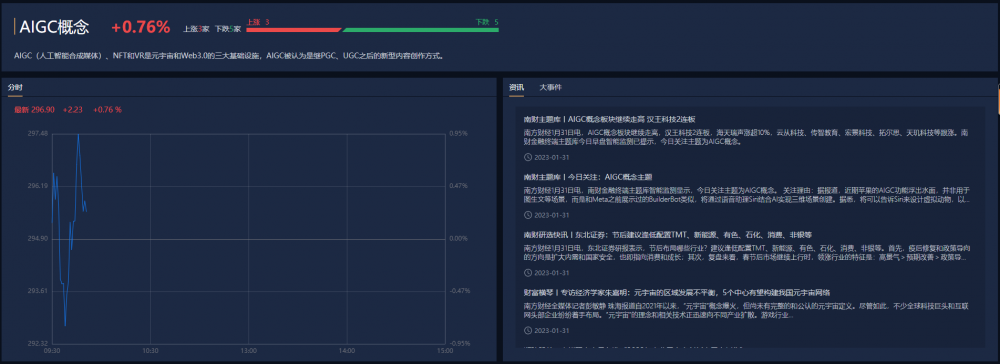Click the 下跌5家 falling count label
1000x364 pixels.
[228, 29]
